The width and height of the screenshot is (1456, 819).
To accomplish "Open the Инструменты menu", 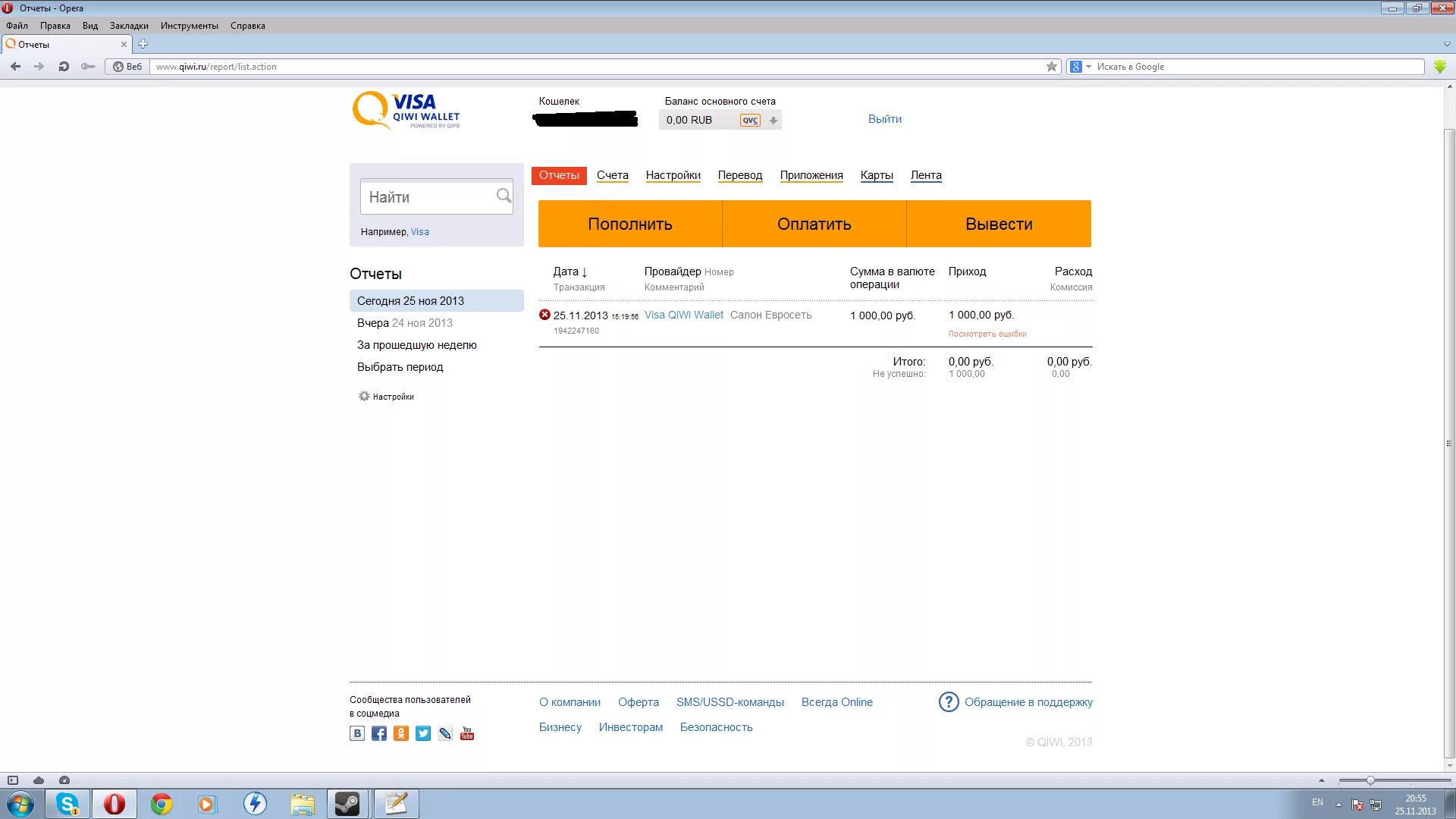I will [190, 26].
